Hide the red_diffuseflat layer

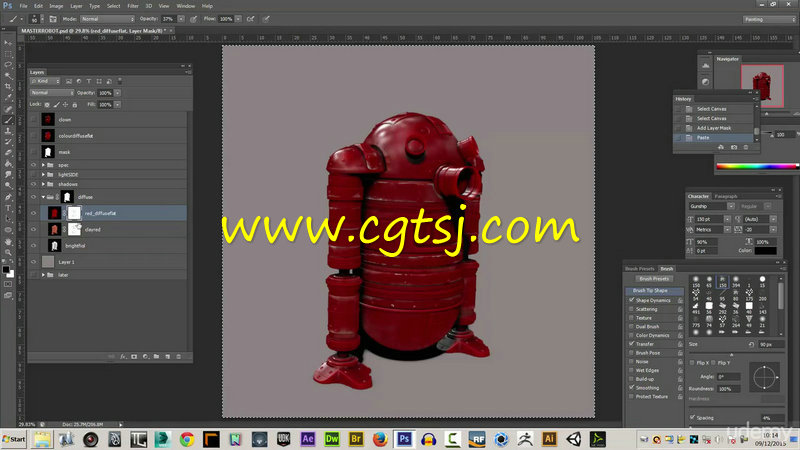point(34,213)
